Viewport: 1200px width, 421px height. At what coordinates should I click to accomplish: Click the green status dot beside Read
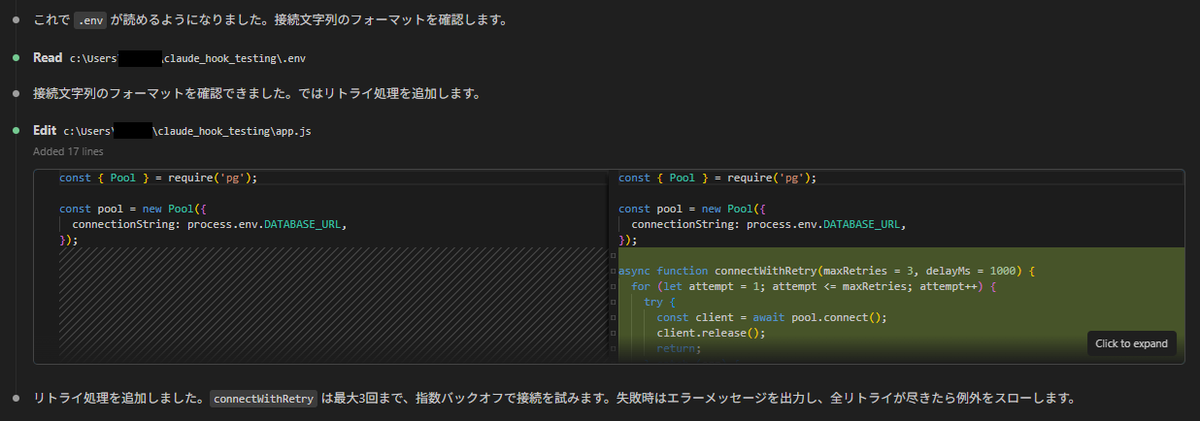click(17, 58)
